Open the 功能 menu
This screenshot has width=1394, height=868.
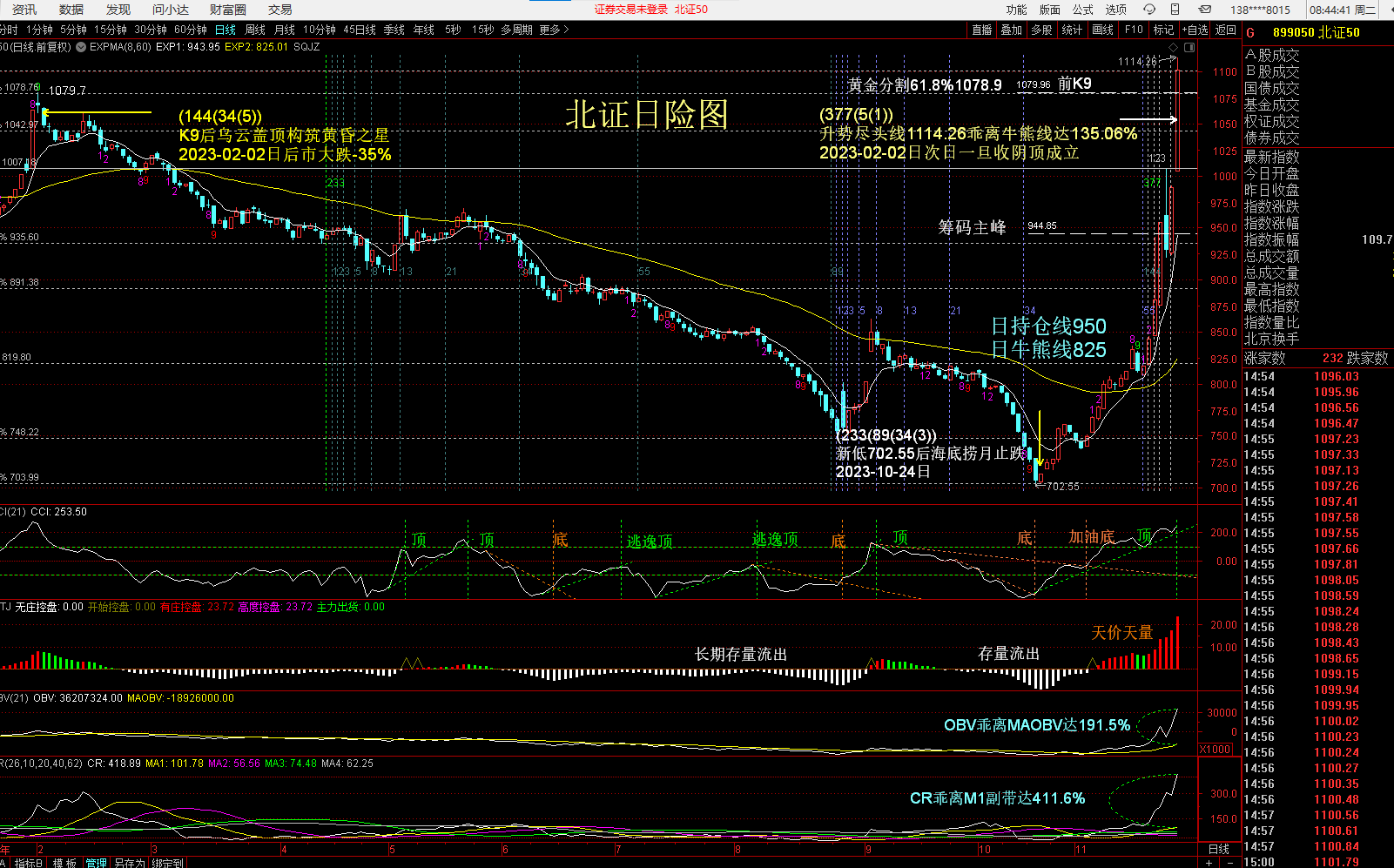(x=1017, y=10)
